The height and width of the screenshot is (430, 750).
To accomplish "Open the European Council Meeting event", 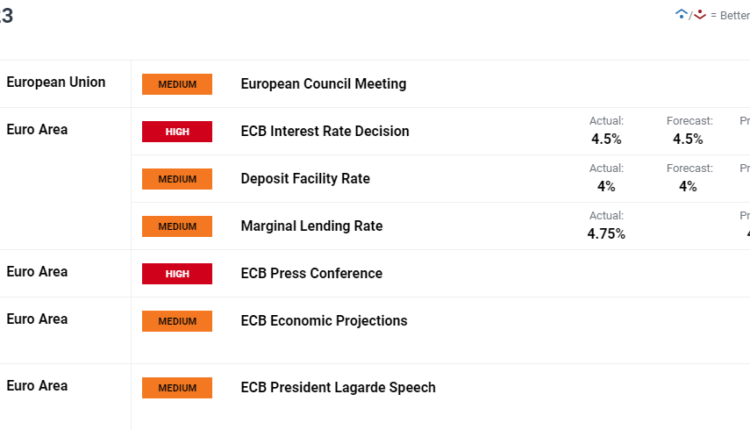I will tap(323, 84).
